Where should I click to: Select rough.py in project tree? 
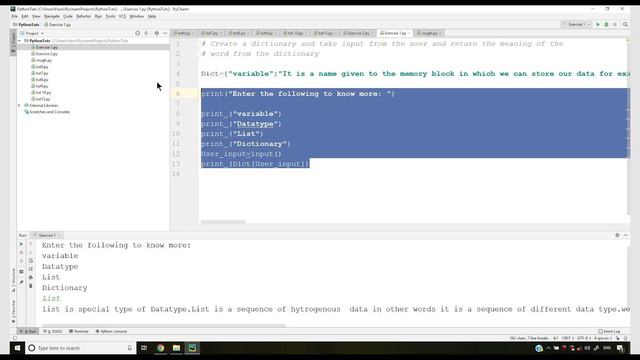(x=42, y=60)
